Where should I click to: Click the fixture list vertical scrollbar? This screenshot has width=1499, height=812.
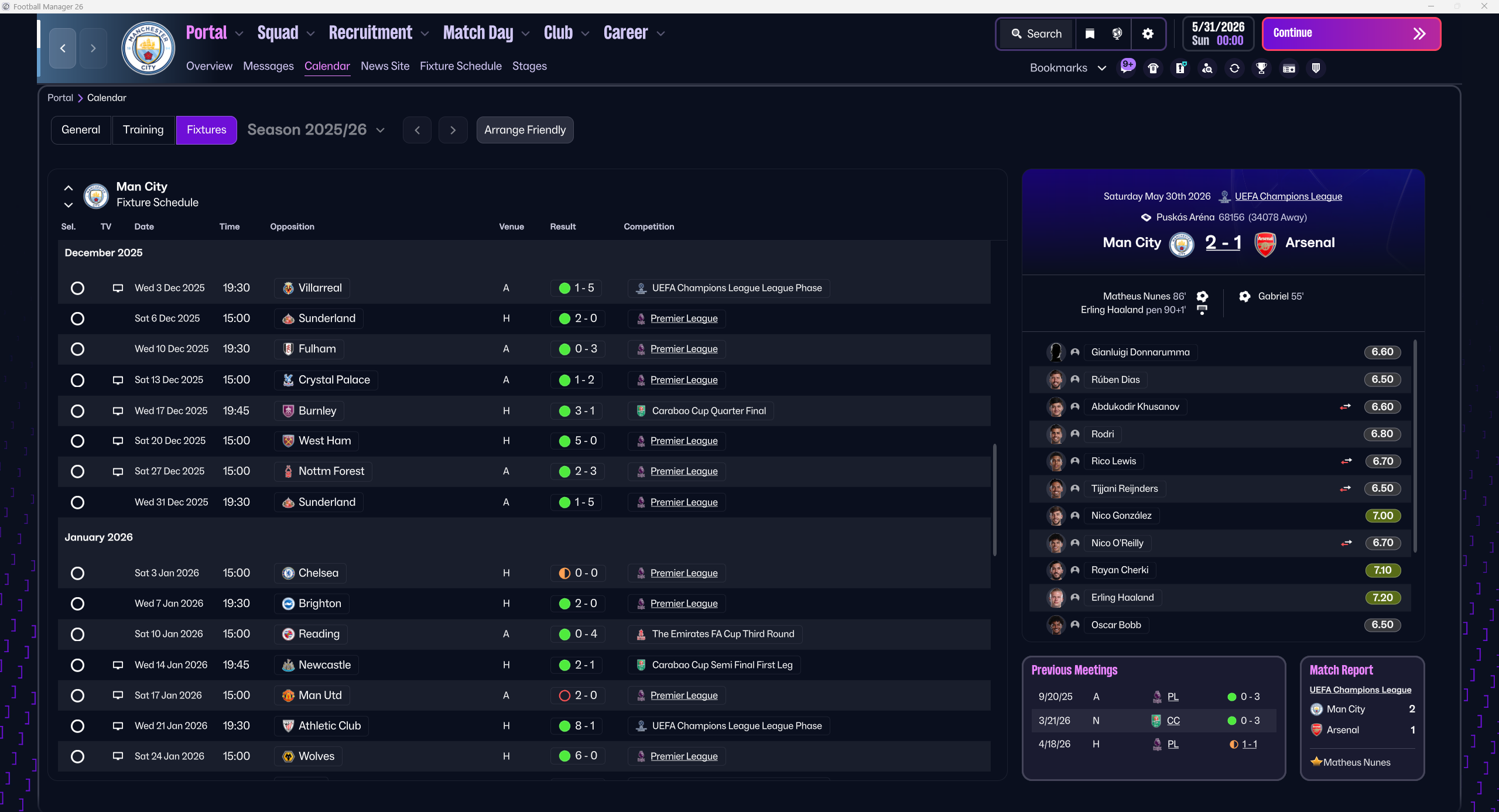[994, 500]
